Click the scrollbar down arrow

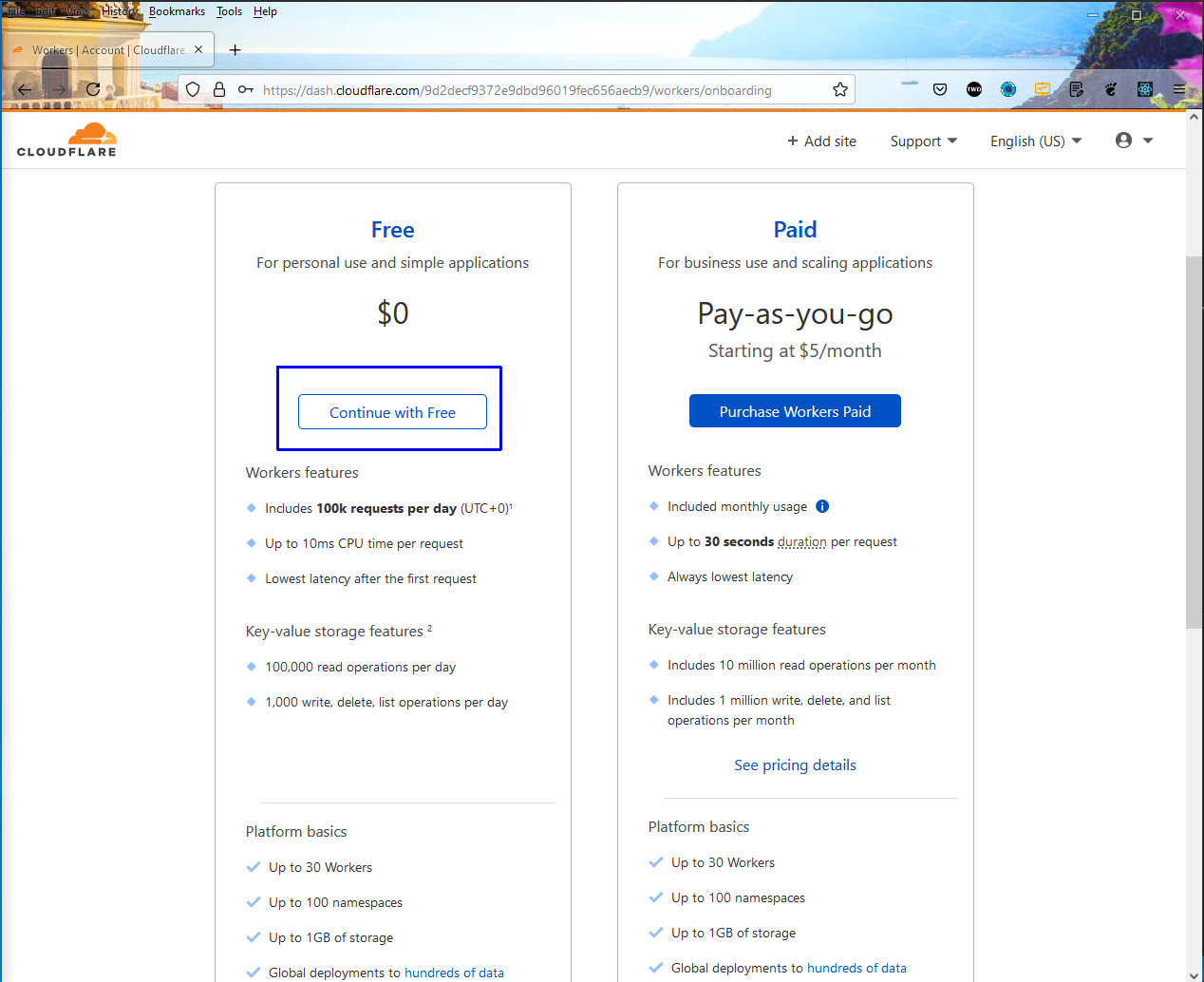pyautogui.click(x=1194, y=973)
